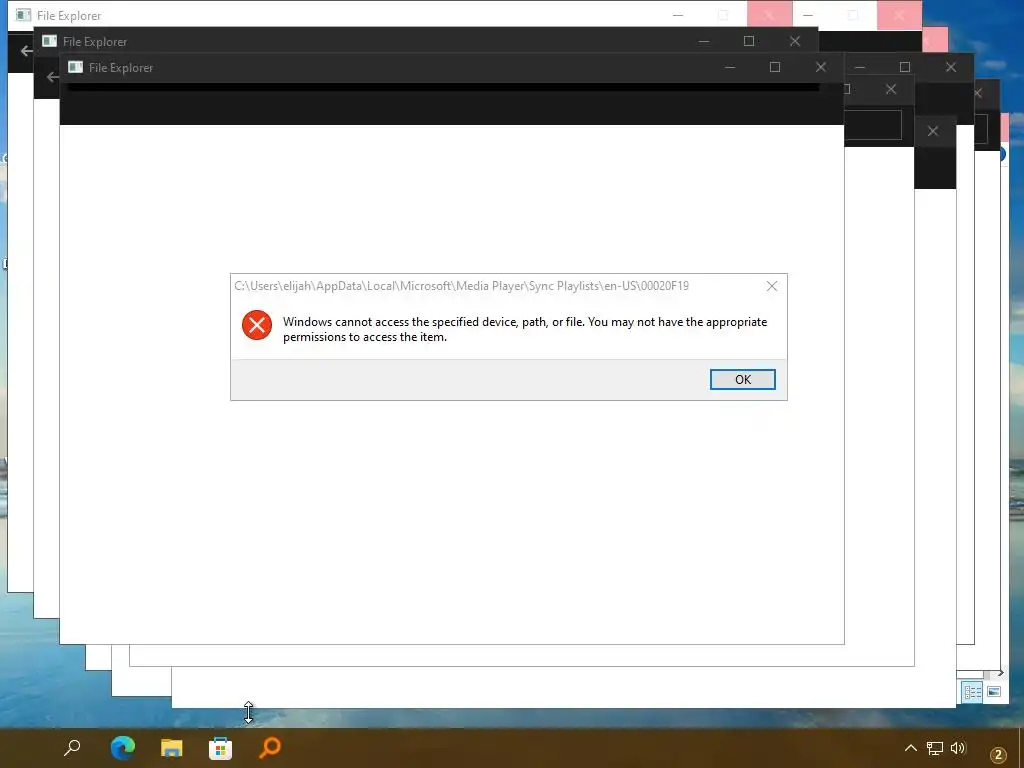This screenshot has height=768, width=1024.
Task: Open the notification center showing 2
Action: (x=998, y=755)
